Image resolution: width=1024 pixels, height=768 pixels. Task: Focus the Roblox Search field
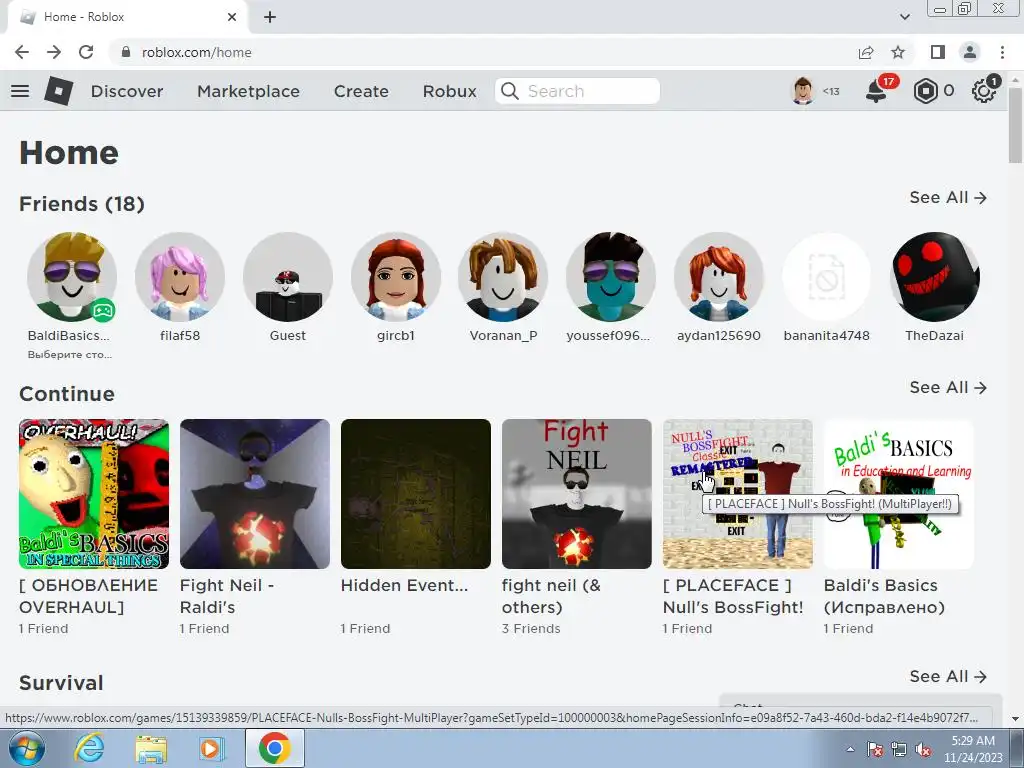click(x=577, y=91)
